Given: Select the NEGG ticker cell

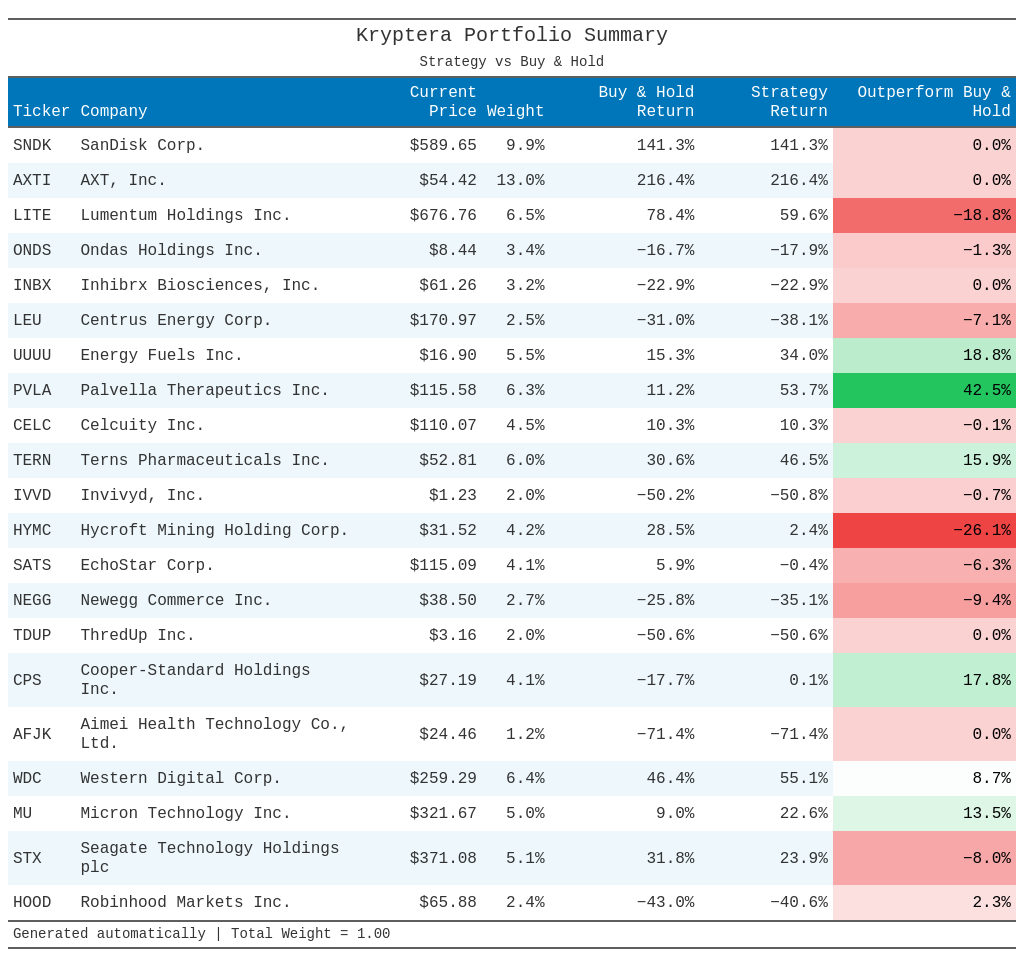Looking at the screenshot, I should [32, 600].
